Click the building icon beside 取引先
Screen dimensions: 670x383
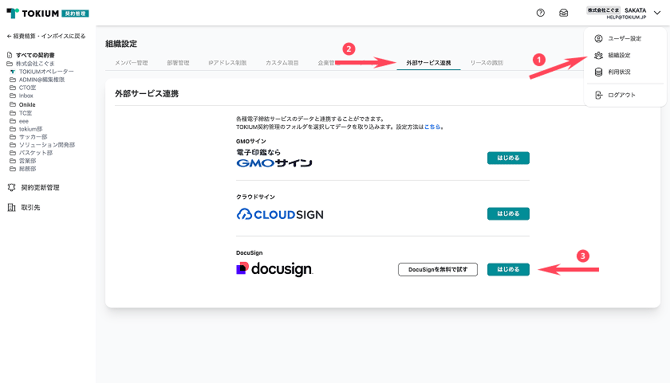12,208
